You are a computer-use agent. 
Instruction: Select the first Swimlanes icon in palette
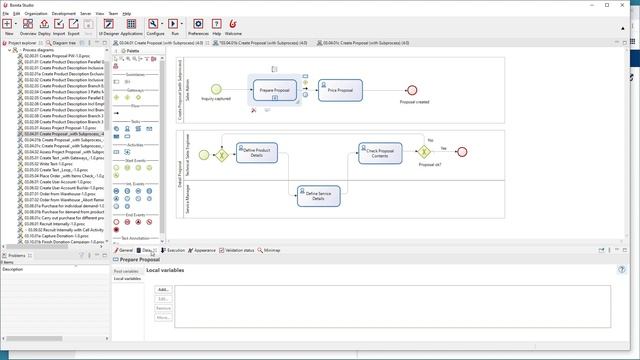click(116, 82)
